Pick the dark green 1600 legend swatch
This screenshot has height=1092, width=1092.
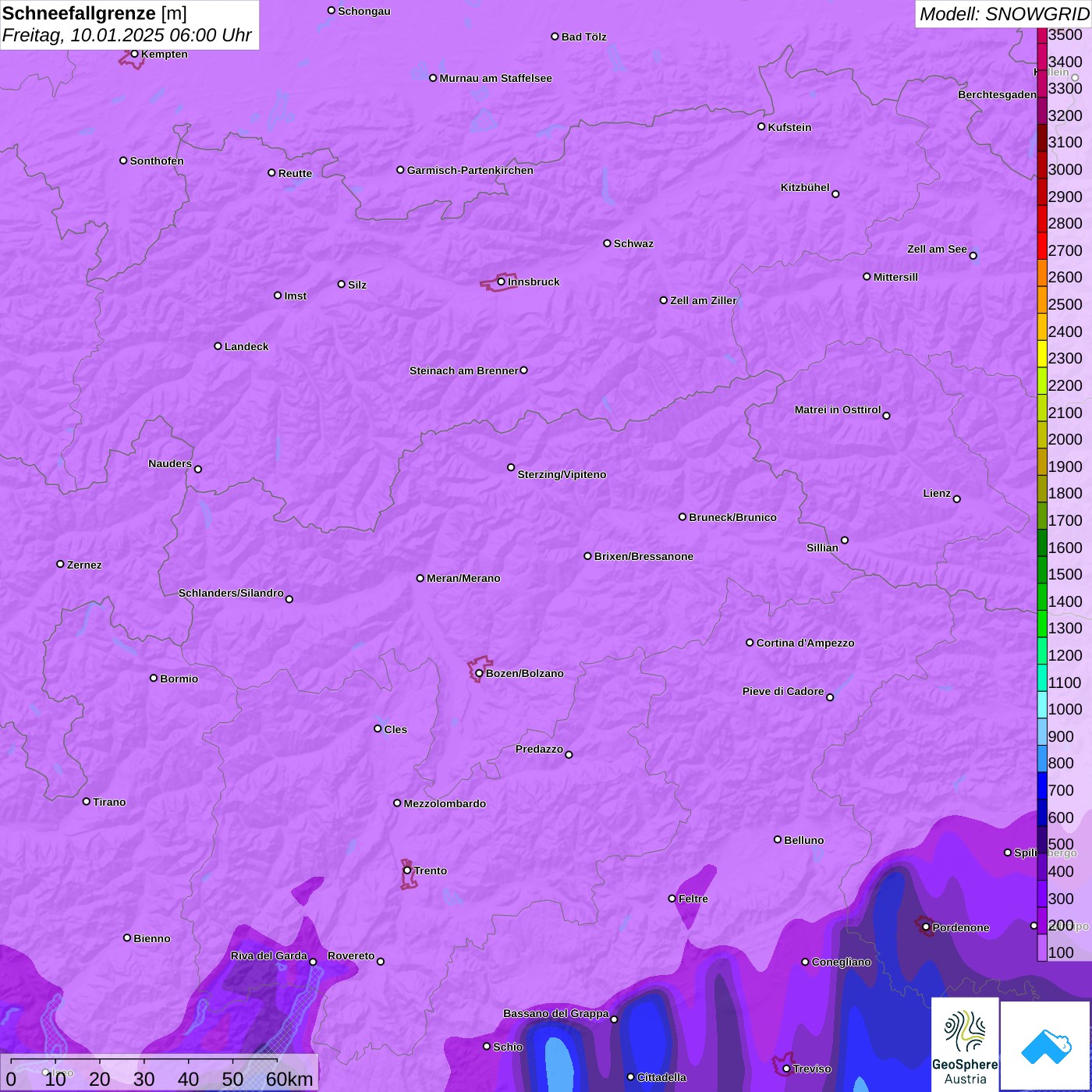tap(1042, 543)
